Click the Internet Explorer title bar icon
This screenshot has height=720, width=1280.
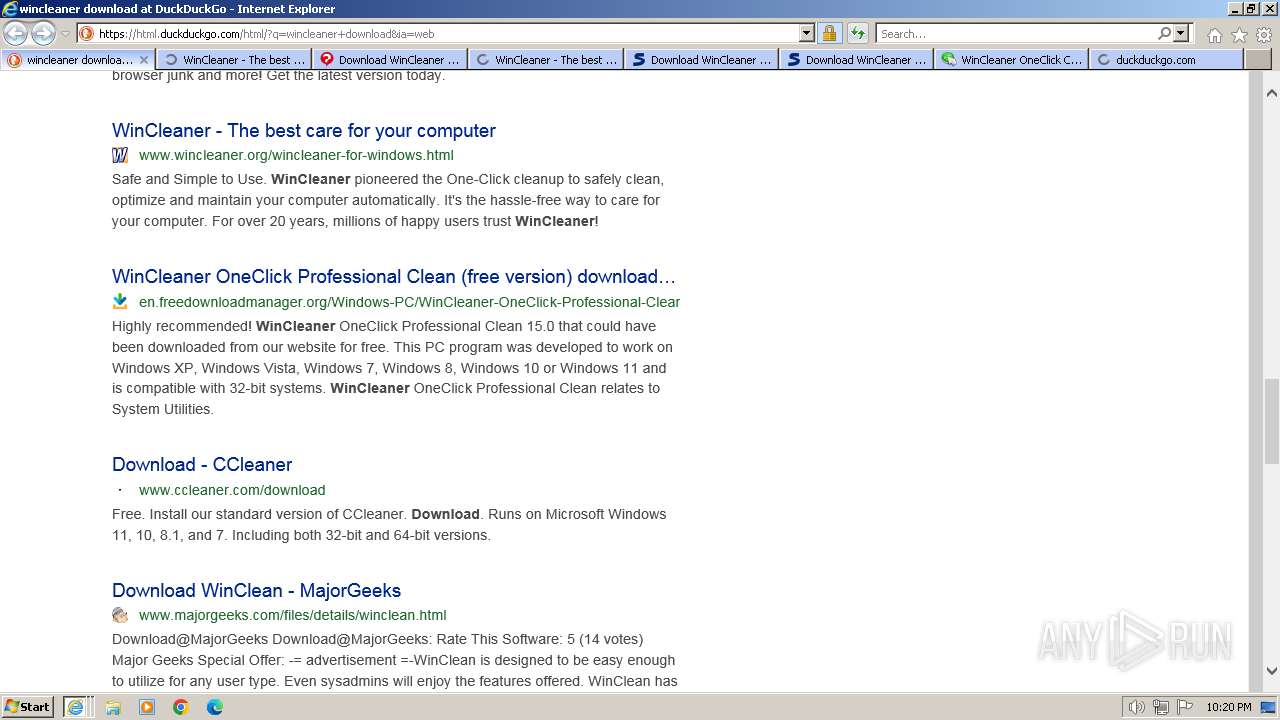click(x=10, y=9)
